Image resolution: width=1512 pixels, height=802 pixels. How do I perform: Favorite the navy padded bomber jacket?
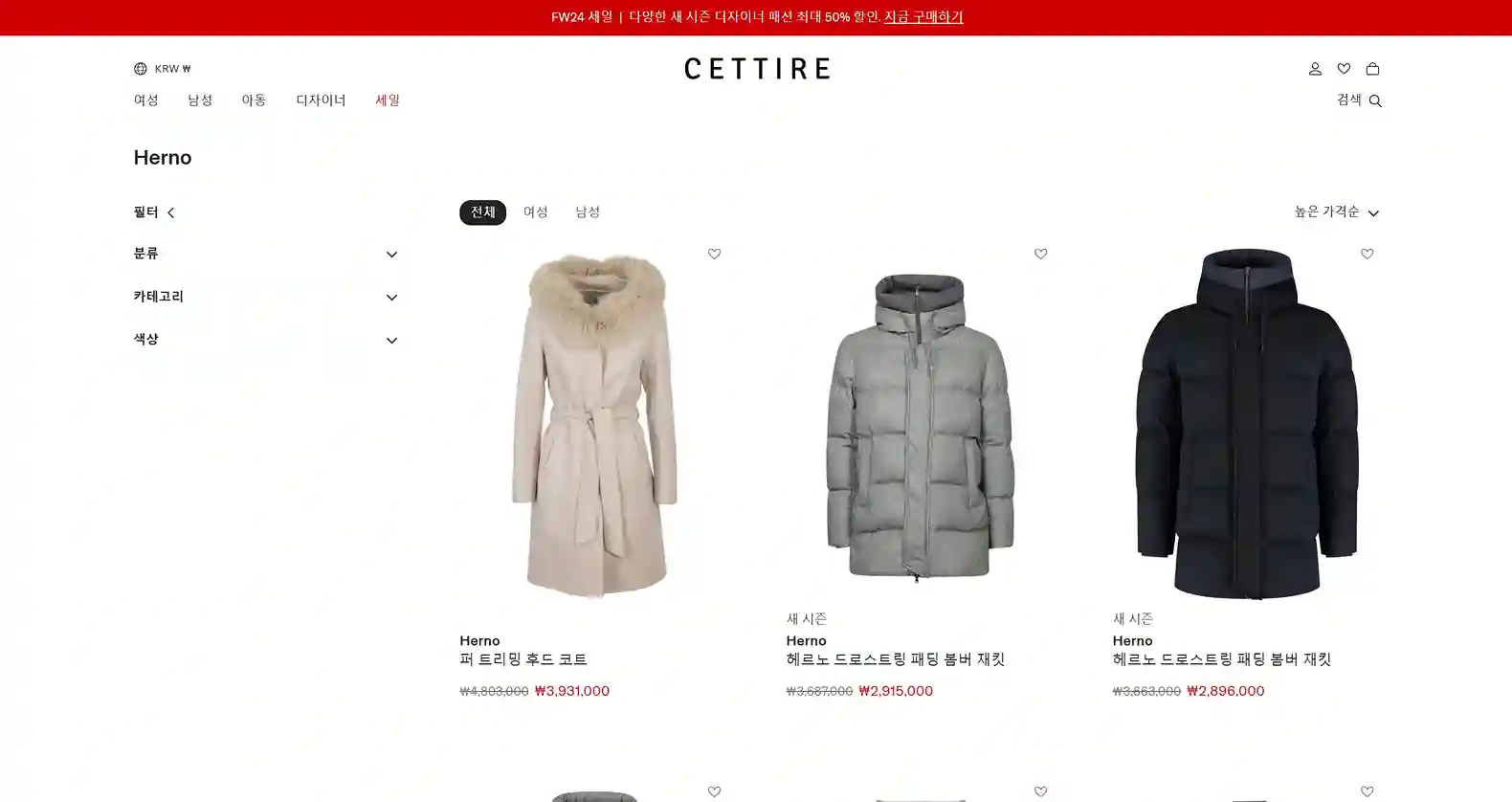point(1367,254)
